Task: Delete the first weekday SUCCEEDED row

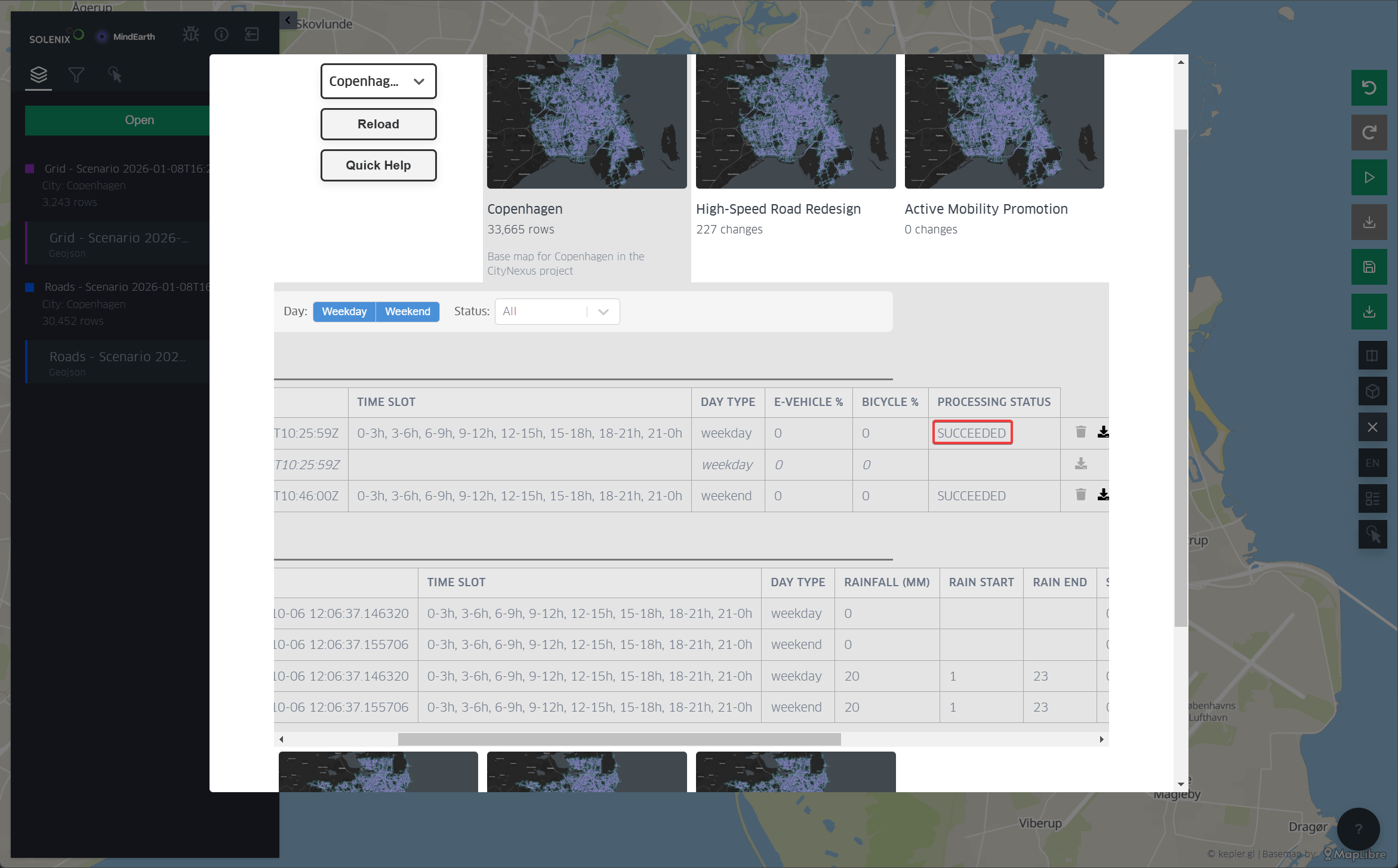Action: pos(1080,432)
